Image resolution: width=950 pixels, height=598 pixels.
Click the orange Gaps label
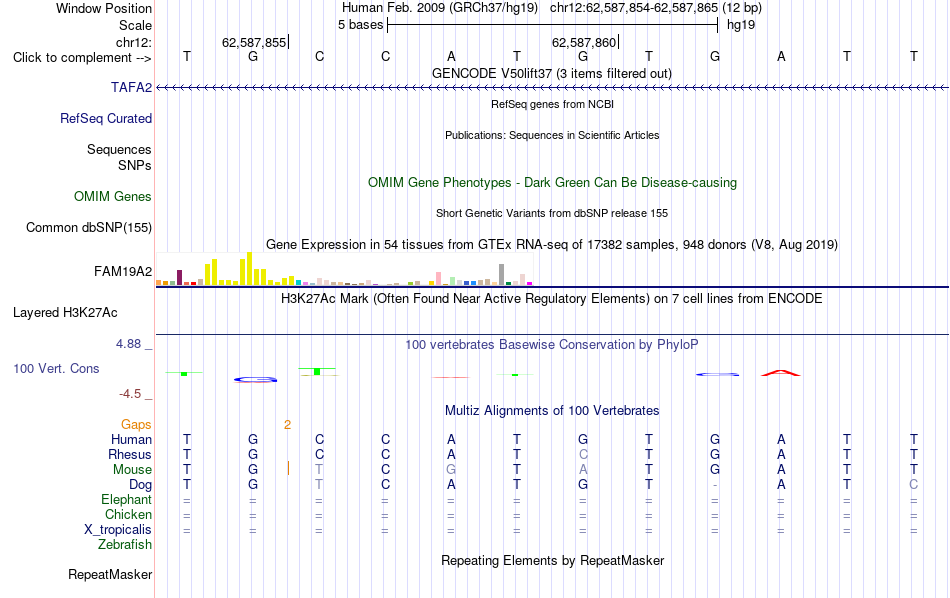(x=136, y=425)
